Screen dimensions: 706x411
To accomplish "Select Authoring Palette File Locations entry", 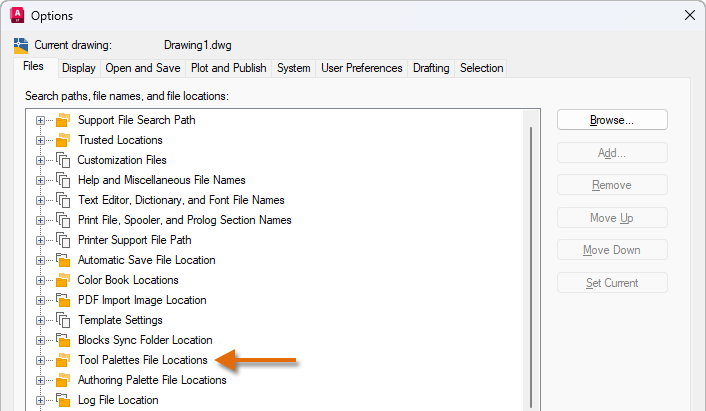I will coord(152,380).
